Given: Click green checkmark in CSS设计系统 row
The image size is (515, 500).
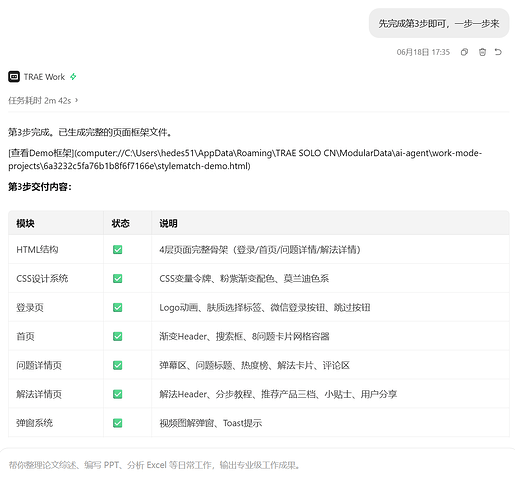Looking at the screenshot, I should 118,278.
